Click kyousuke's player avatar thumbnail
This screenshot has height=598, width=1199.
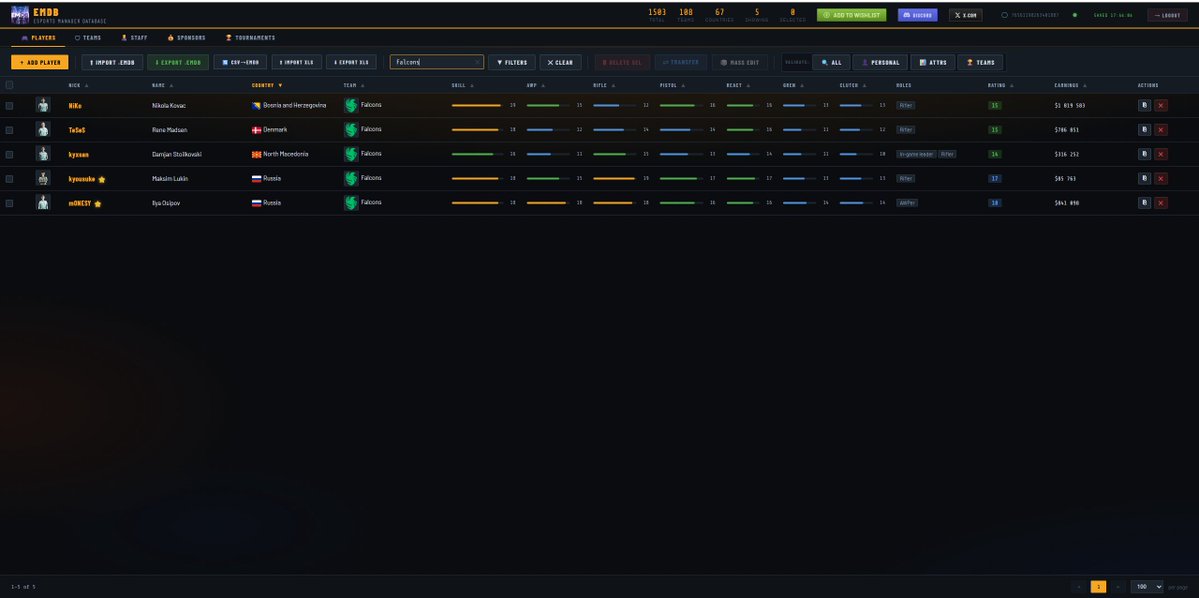pyautogui.click(x=41, y=178)
